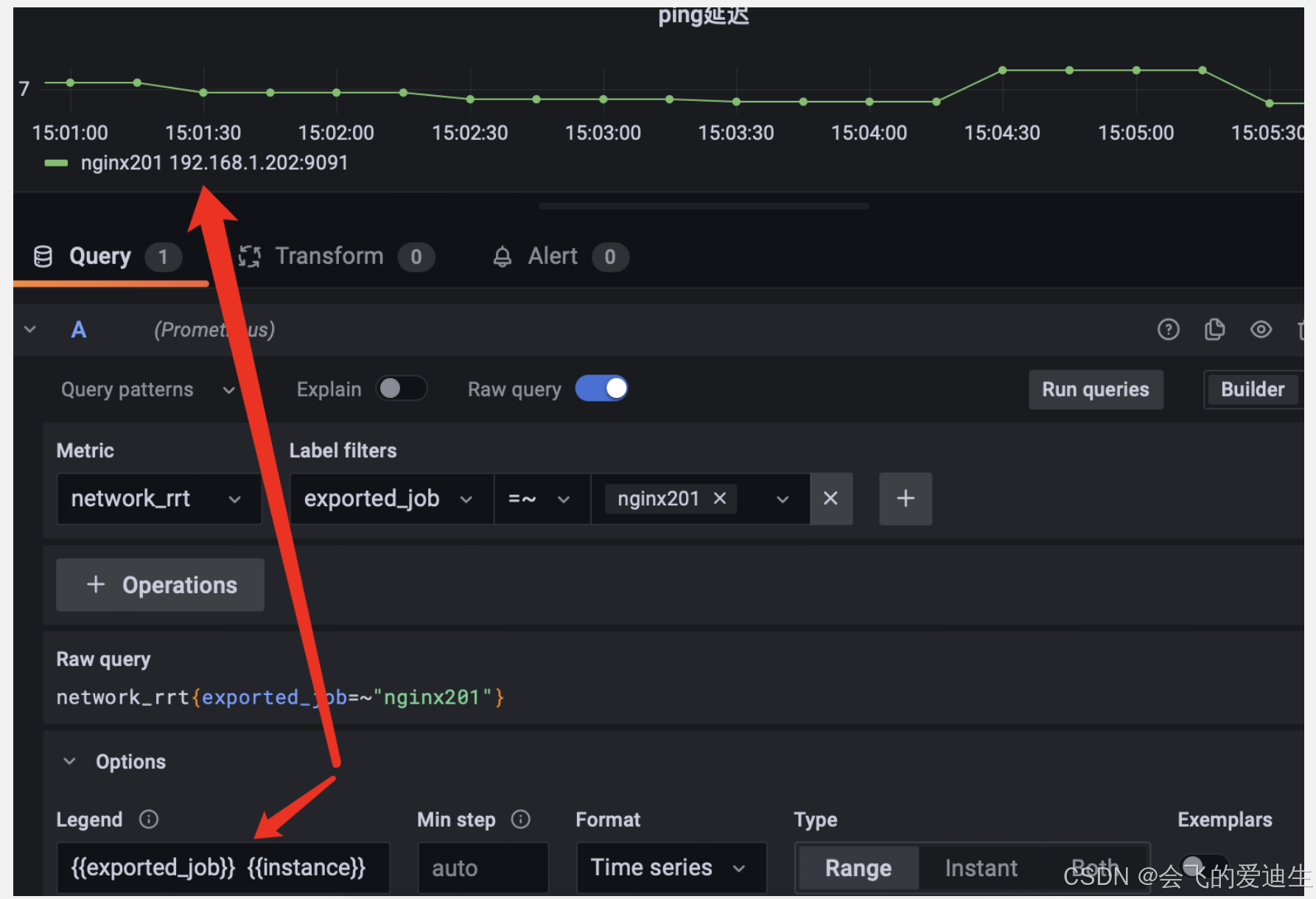Duplicate query A with copy icon
Image resolution: width=1316 pixels, height=899 pixels.
[1214, 329]
